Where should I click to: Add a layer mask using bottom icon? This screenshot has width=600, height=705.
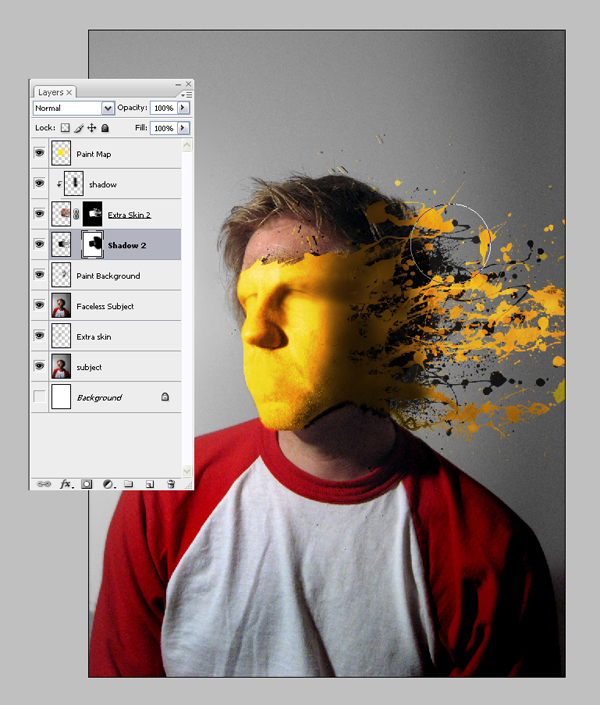pos(86,484)
